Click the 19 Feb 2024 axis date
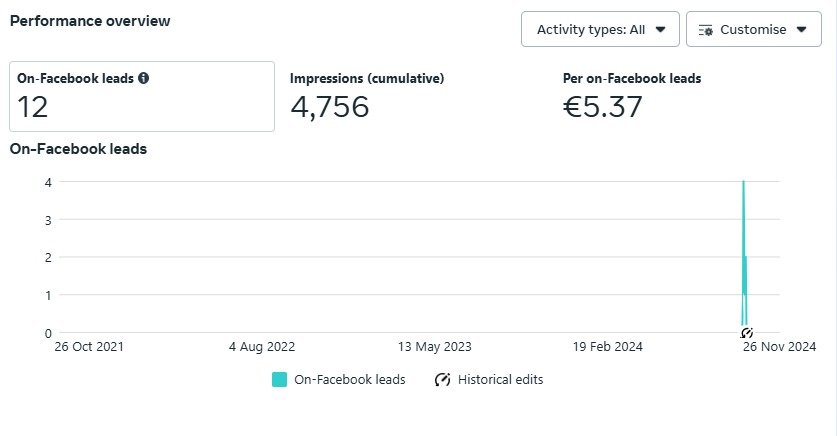Screen dimensions: 837x436 click(x=608, y=347)
